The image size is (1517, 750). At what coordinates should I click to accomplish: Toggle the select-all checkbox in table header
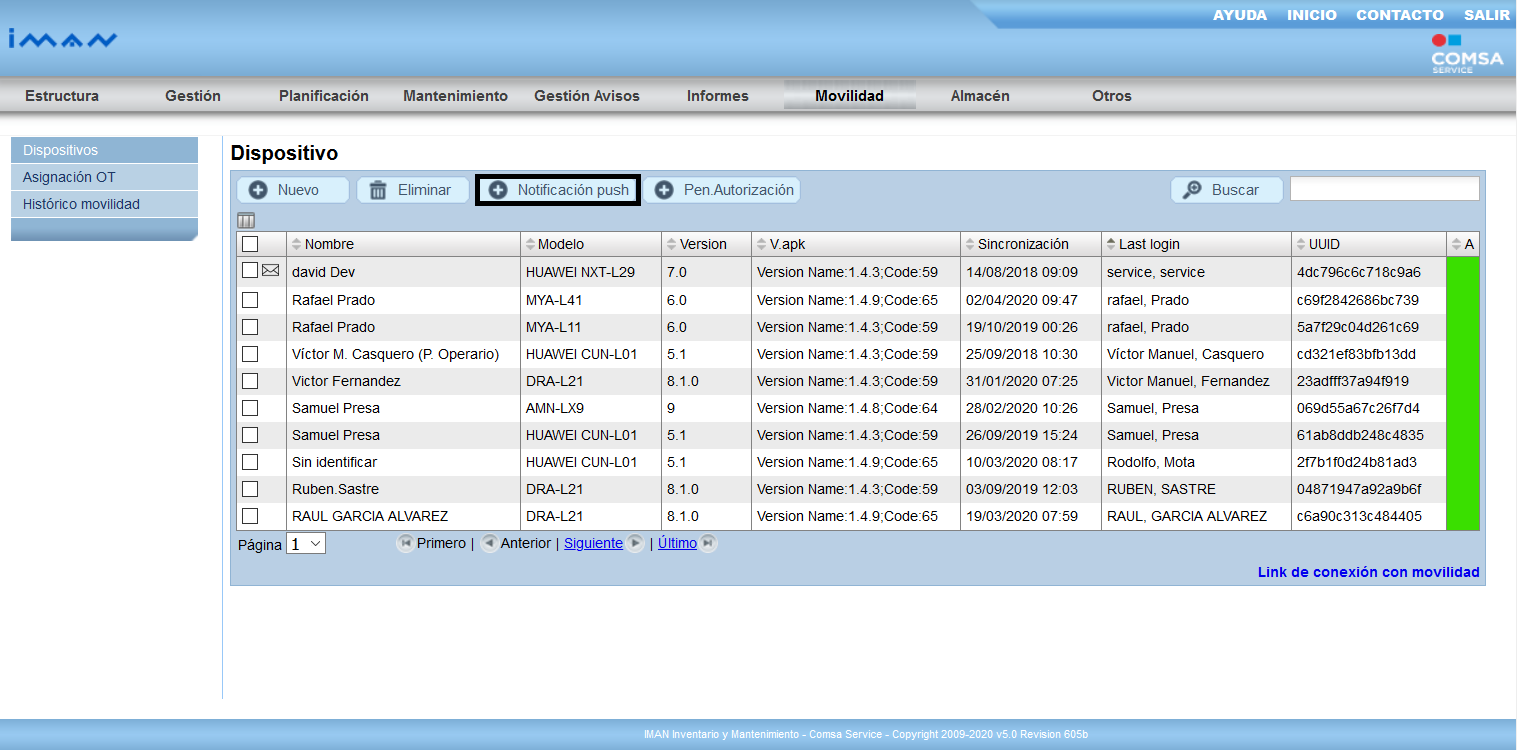click(x=250, y=244)
